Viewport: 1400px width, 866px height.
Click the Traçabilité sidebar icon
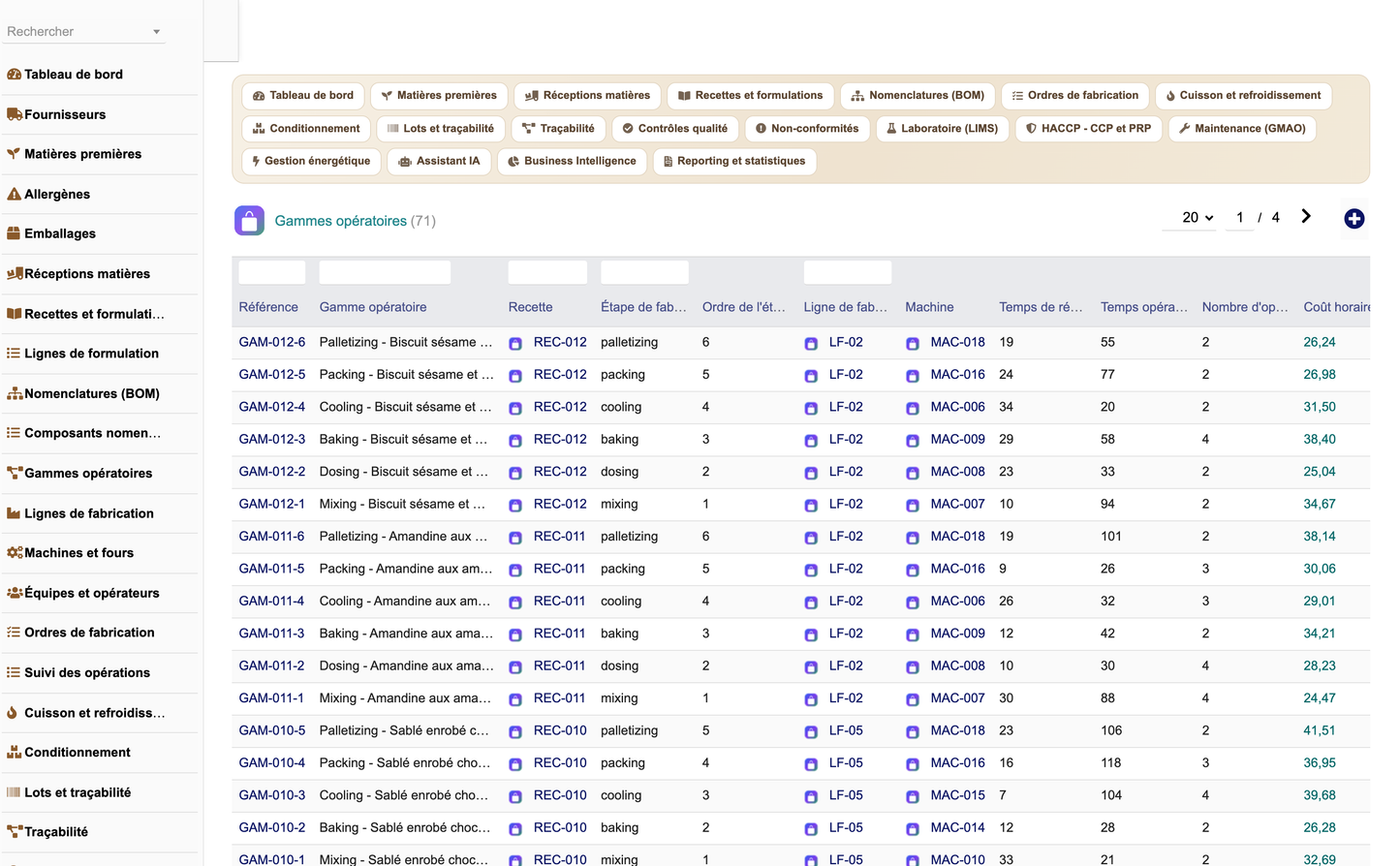pos(15,832)
